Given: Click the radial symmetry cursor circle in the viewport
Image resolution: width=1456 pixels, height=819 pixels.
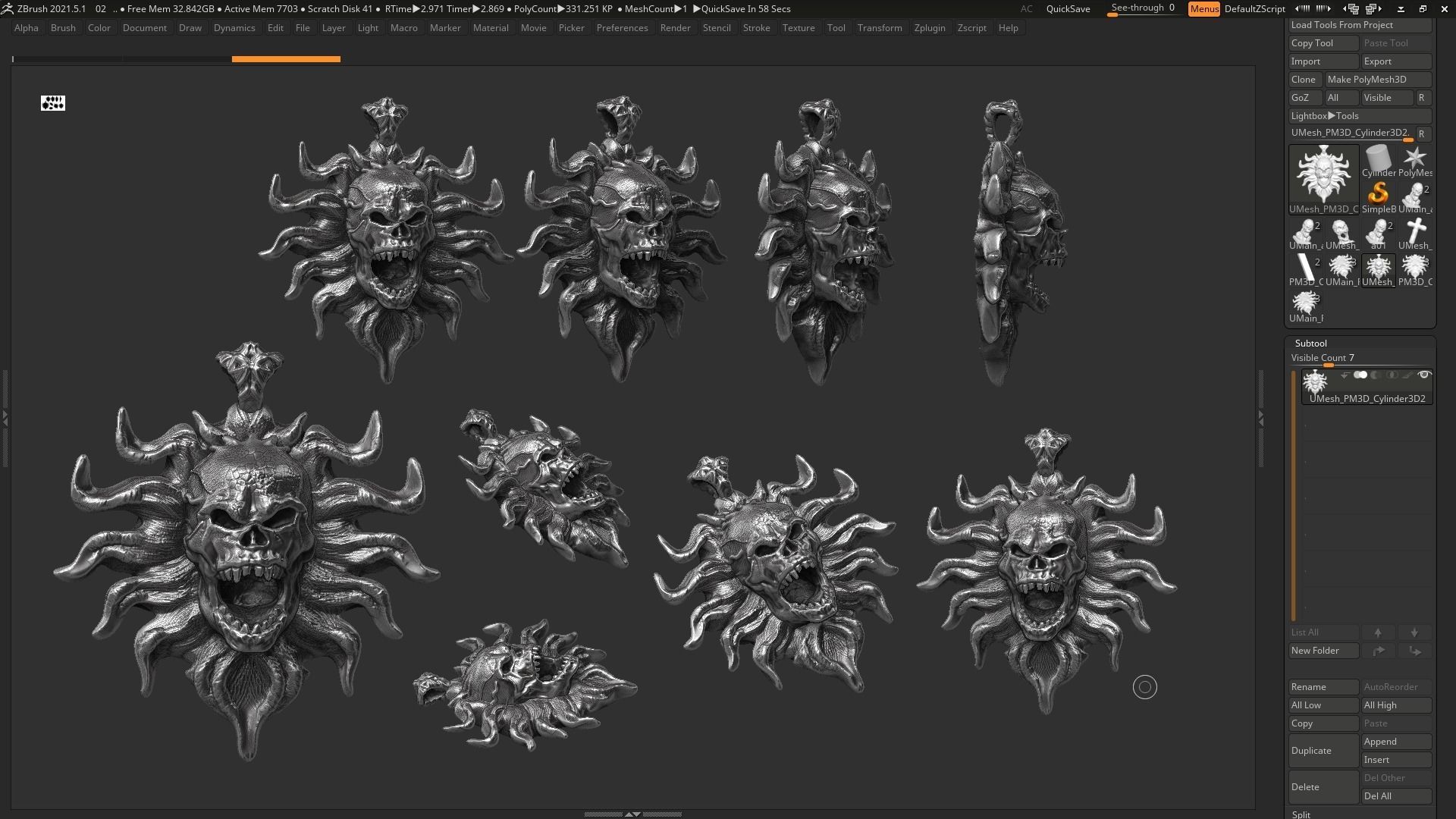Looking at the screenshot, I should pos(1144,688).
